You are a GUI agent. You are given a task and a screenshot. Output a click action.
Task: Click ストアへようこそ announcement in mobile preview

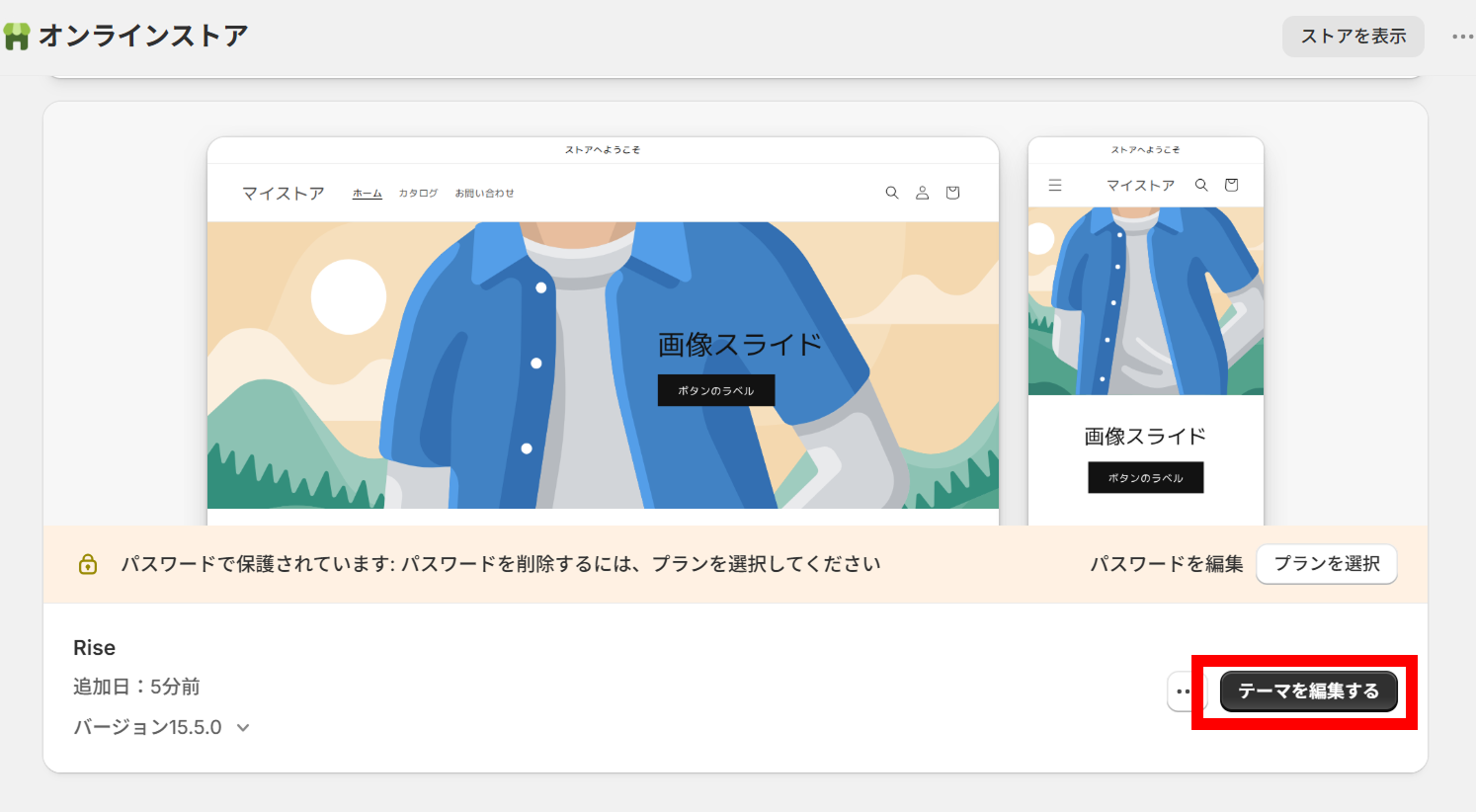1145,150
